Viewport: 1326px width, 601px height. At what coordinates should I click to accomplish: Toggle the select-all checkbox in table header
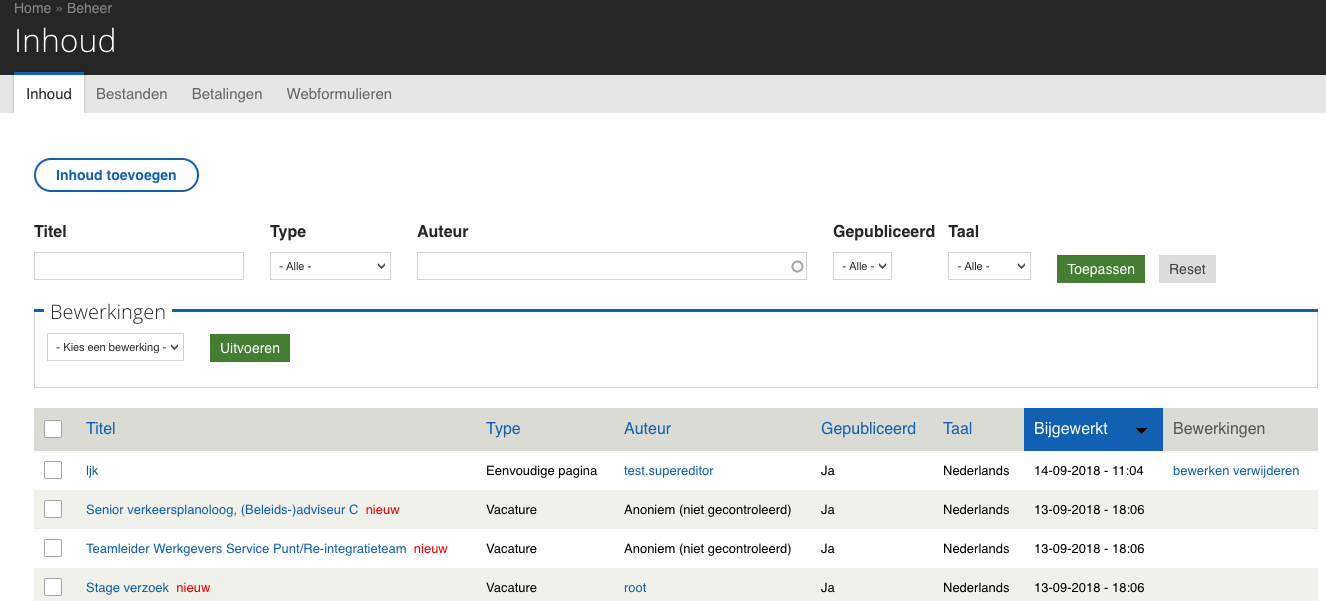coord(53,429)
